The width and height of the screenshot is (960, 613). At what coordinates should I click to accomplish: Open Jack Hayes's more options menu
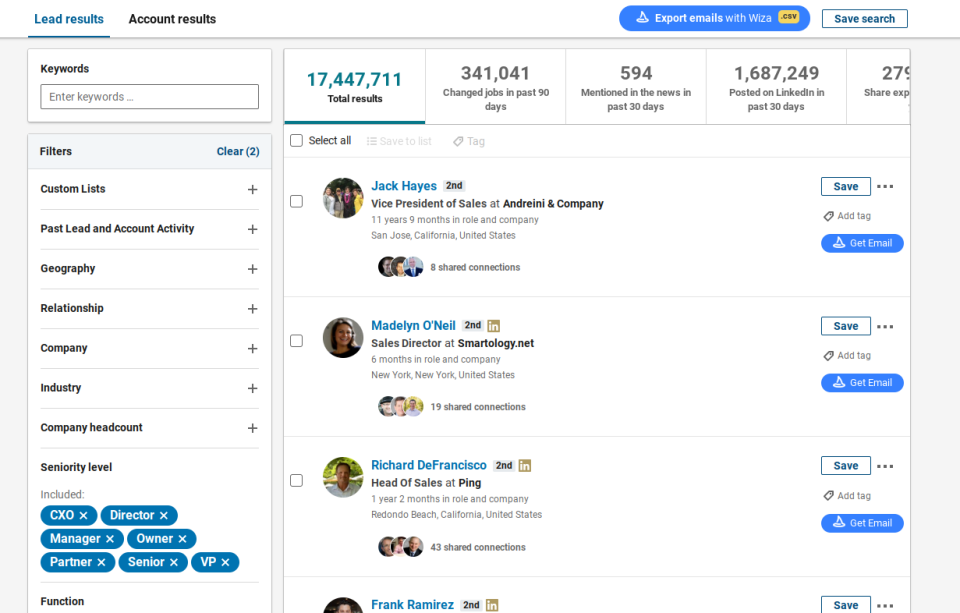pyautogui.click(x=885, y=186)
